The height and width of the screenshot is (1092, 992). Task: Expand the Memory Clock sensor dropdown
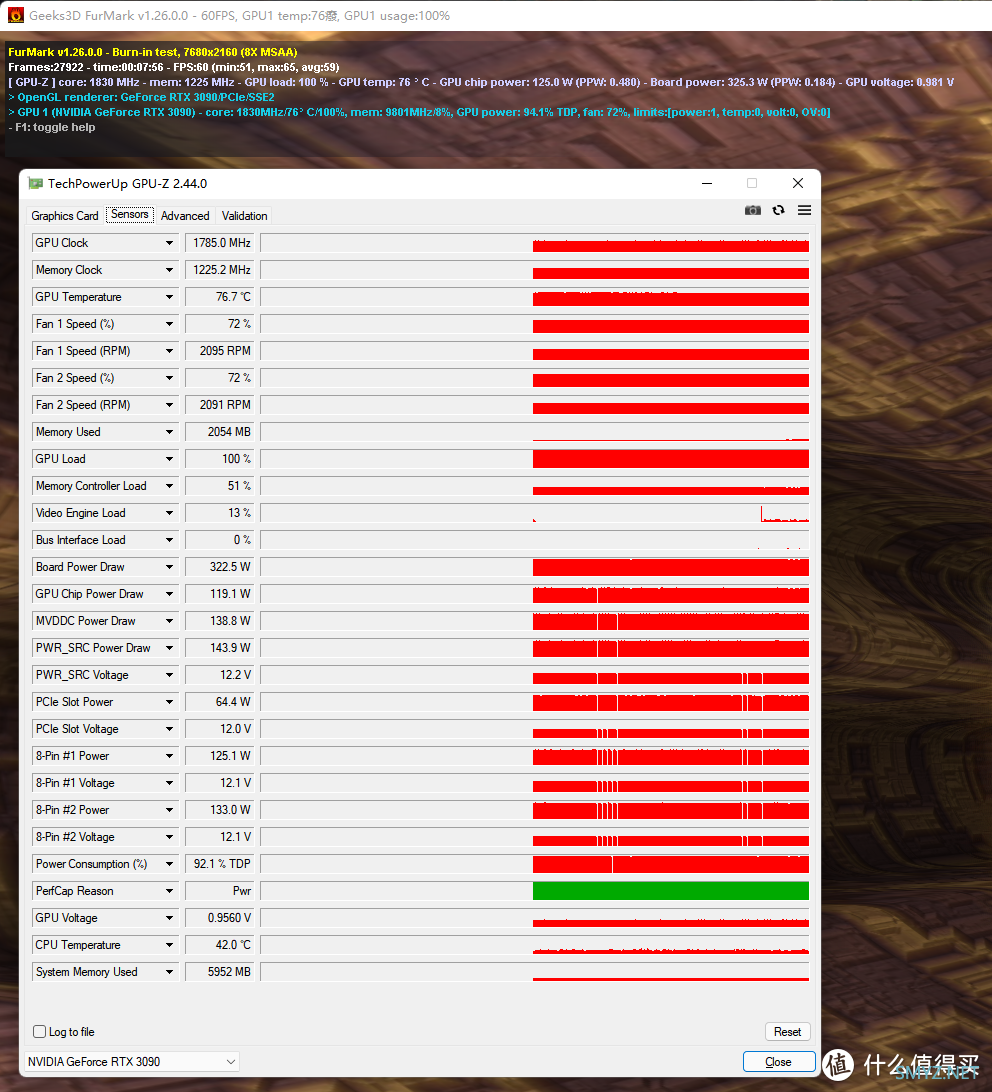pyautogui.click(x=169, y=270)
